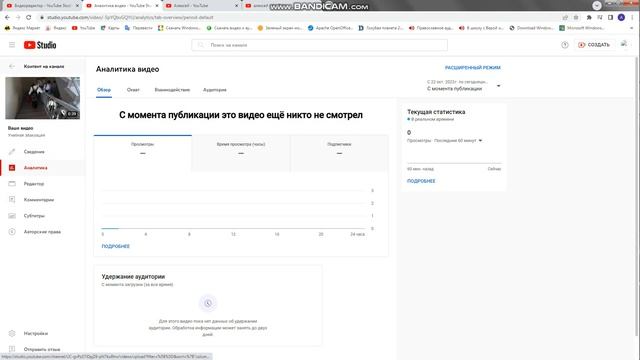
Task: Click the YouTube Studio logo
Action: tap(40, 45)
